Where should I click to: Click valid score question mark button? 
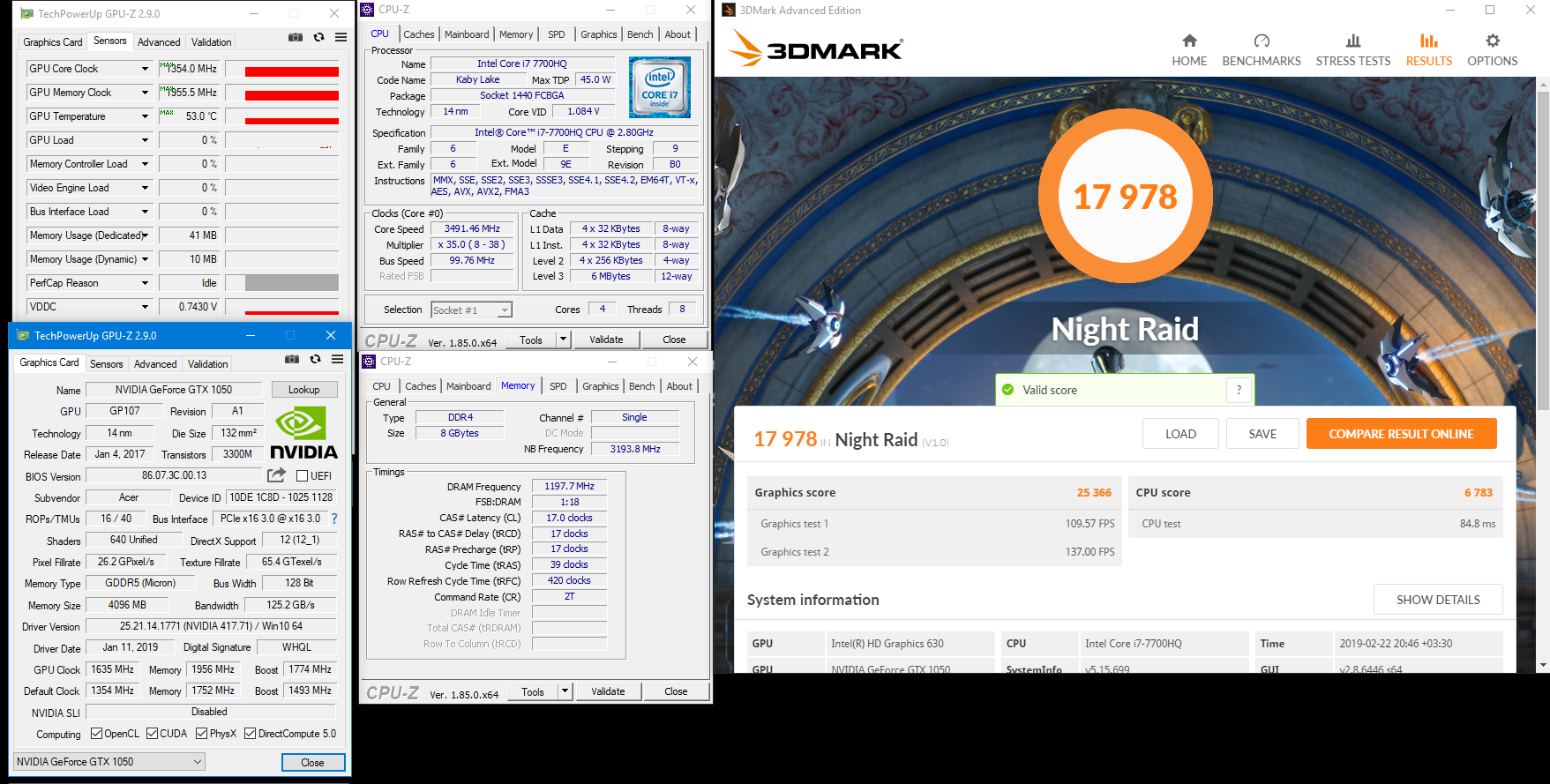click(1239, 390)
